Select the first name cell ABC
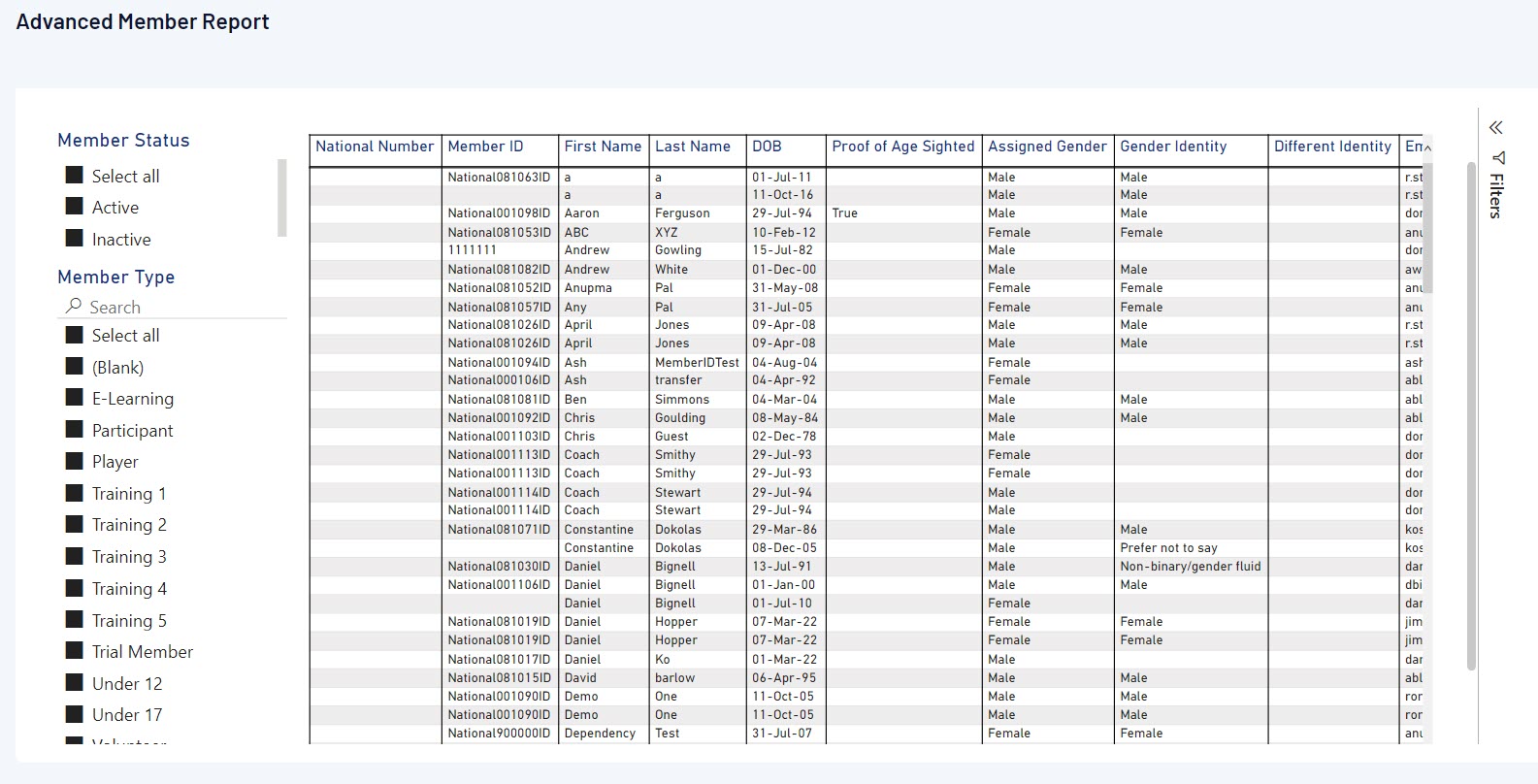 tap(576, 233)
